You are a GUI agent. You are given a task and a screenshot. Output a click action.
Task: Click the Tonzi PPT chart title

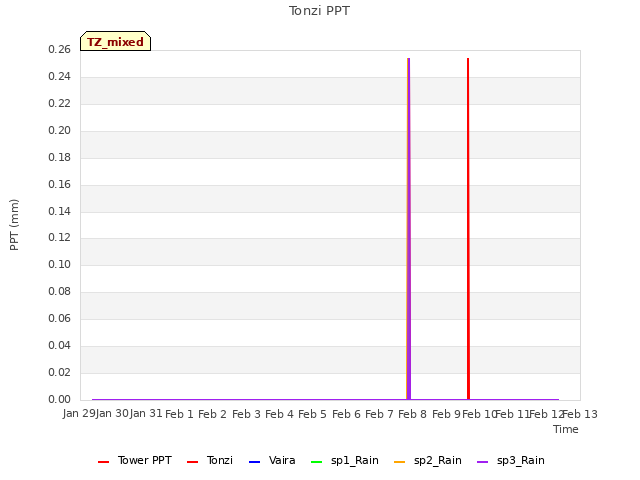coord(319,11)
